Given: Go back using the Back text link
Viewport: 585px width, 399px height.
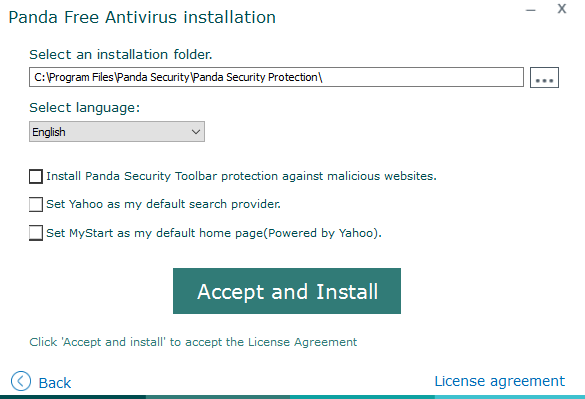Looking at the screenshot, I should (55, 383).
